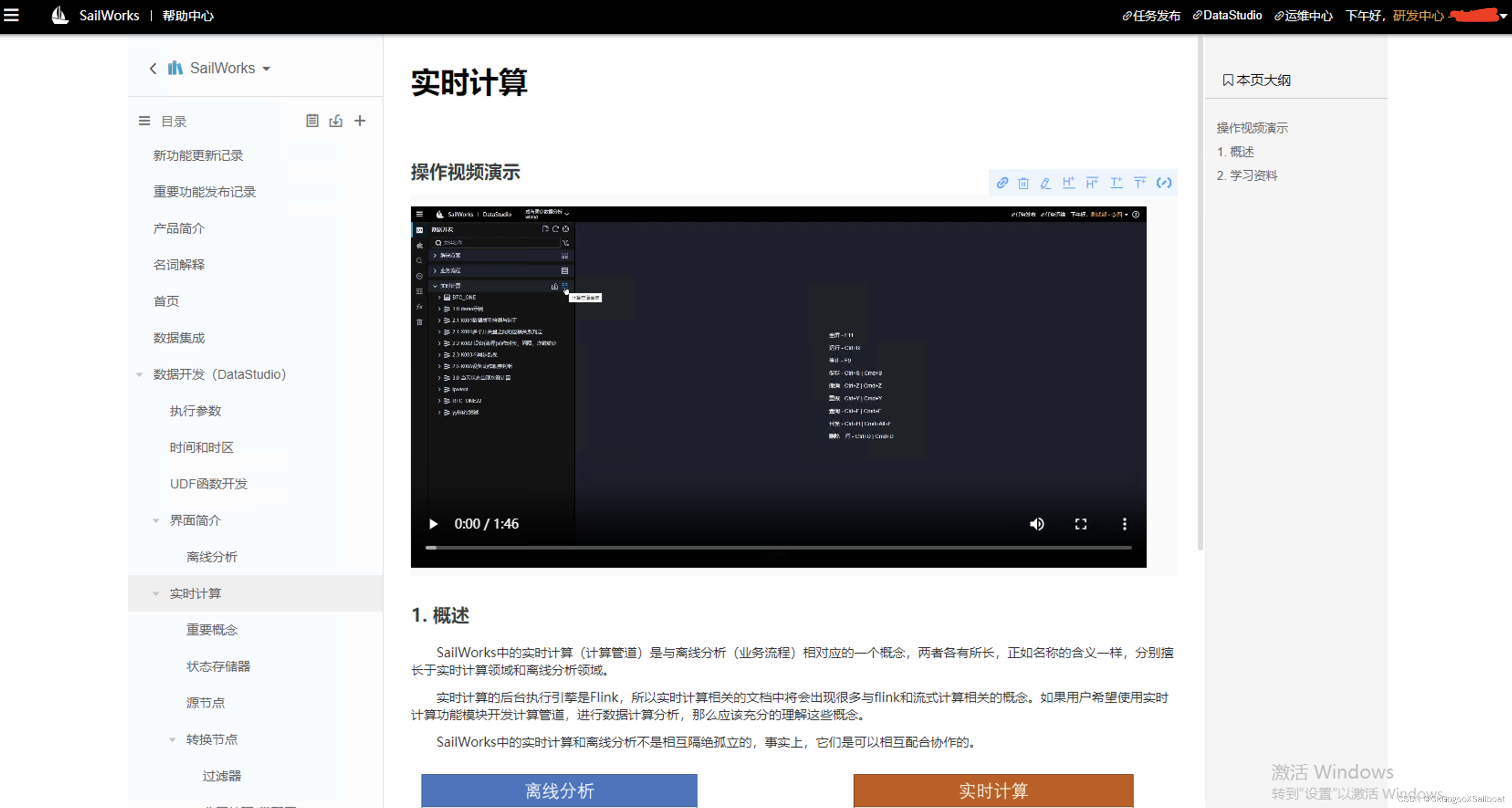Click the document list icon beside 目录
The image size is (1512, 808).
[312, 121]
